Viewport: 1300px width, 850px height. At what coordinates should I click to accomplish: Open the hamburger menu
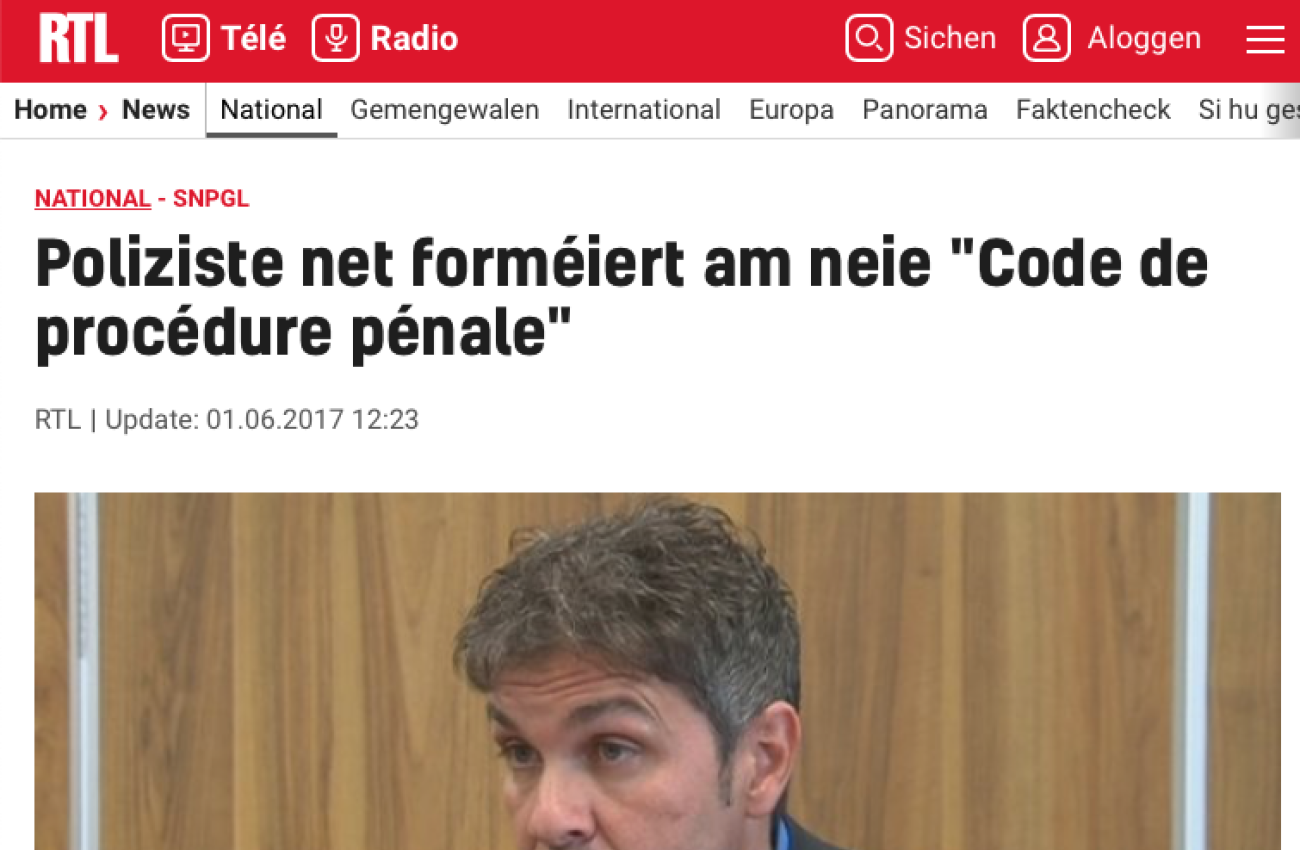pyautogui.click(x=1265, y=40)
